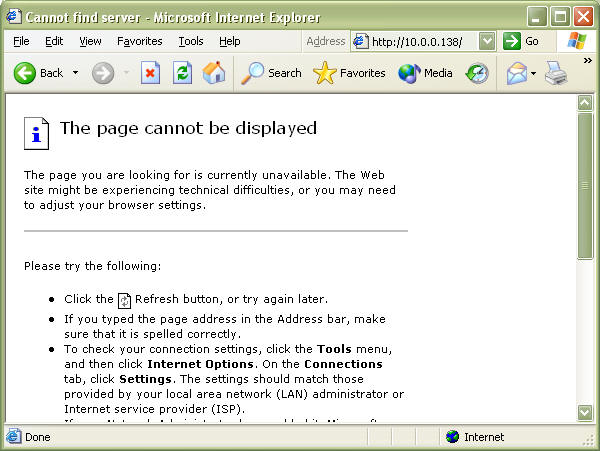Print the page with printer icon

[x=557, y=73]
